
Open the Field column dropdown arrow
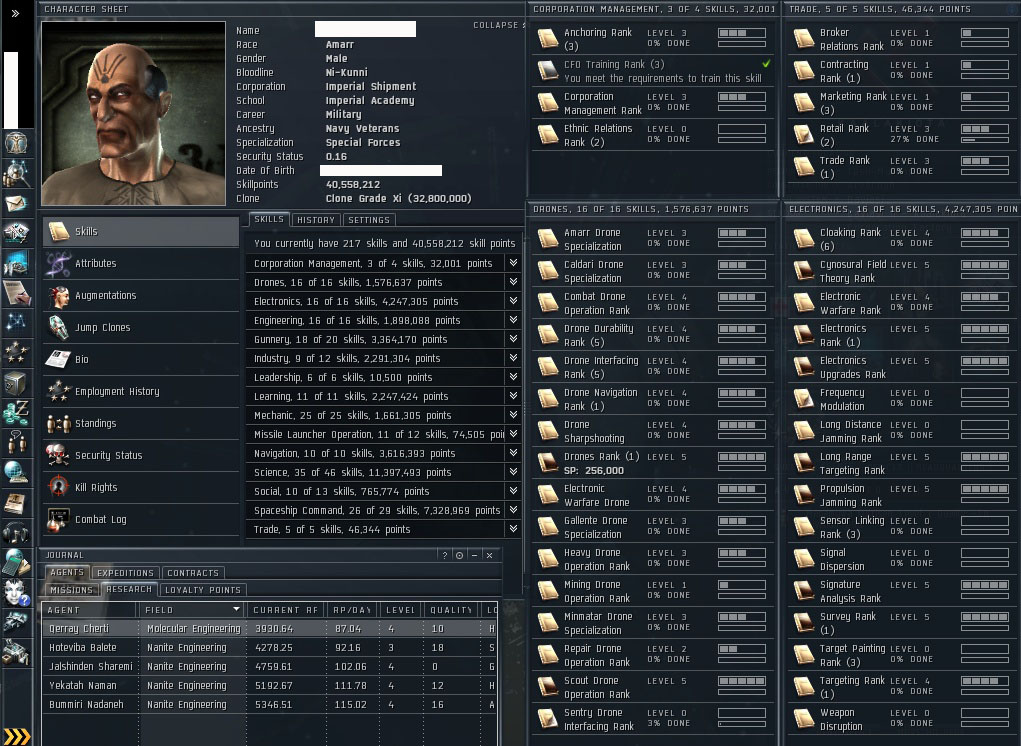pyautogui.click(x=236, y=609)
